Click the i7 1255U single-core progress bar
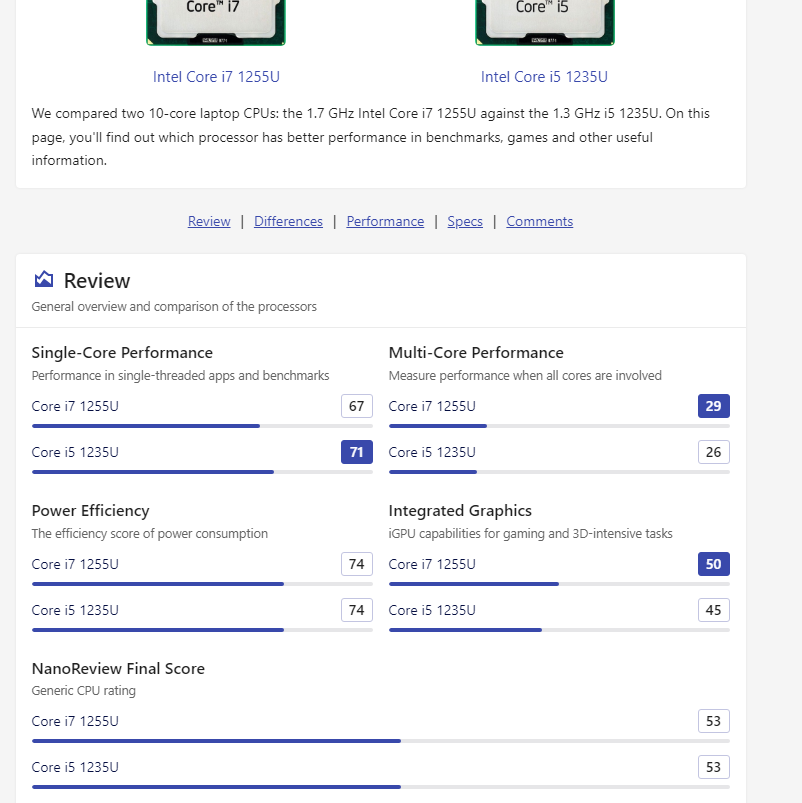The image size is (802, 803). click(x=202, y=426)
